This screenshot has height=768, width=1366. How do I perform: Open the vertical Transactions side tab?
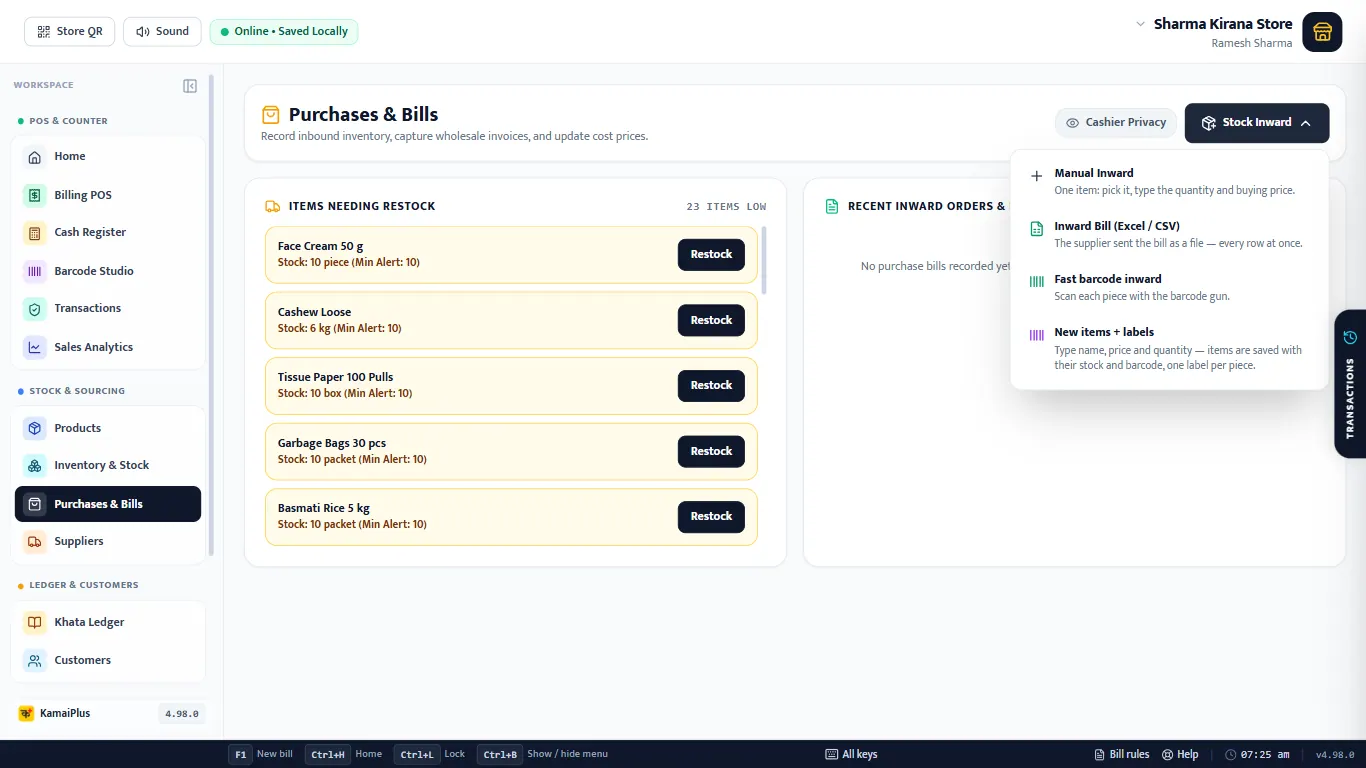[1350, 384]
